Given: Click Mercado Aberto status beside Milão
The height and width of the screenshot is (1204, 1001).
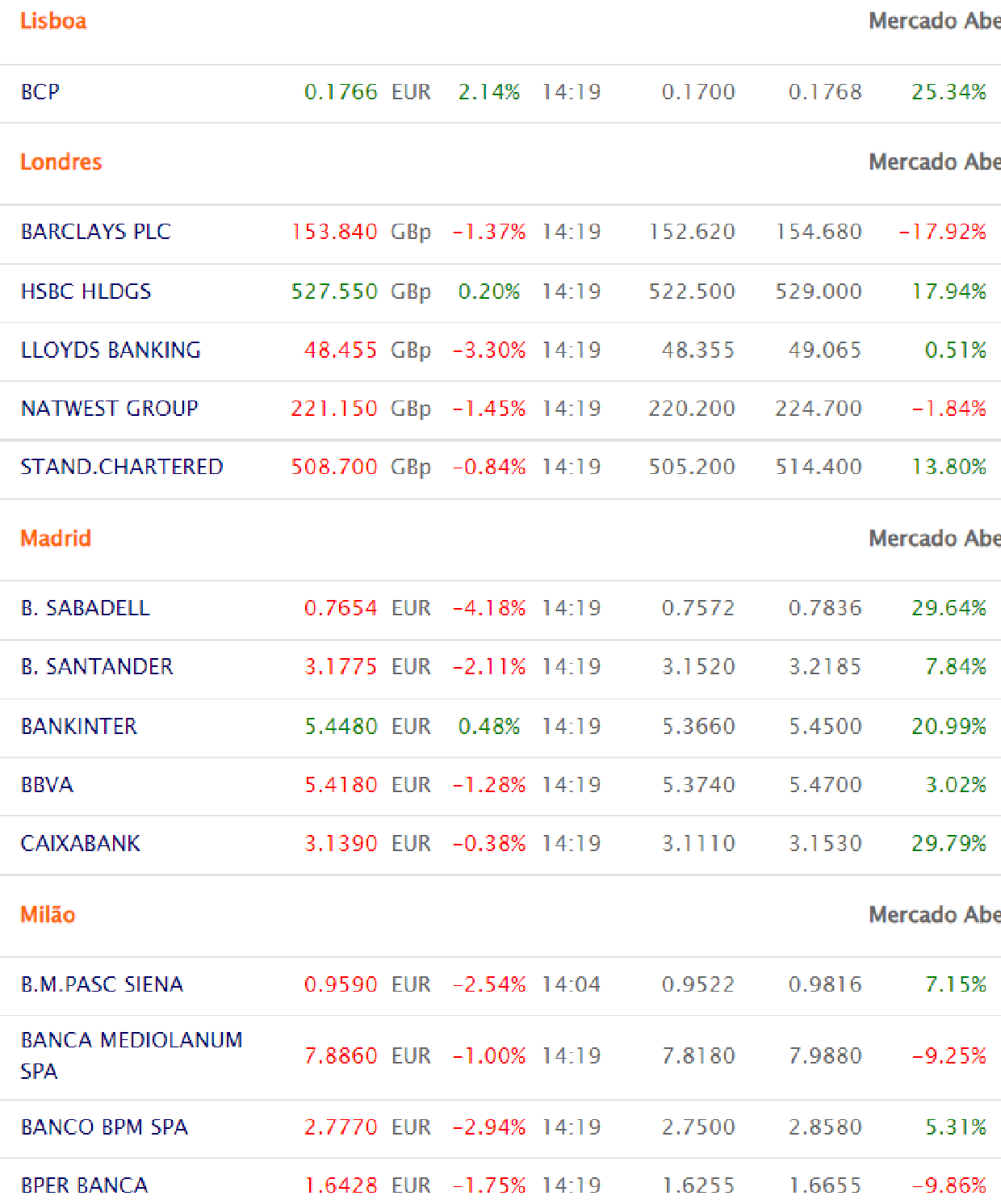Looking at the screenshot, I should [935, 915].
